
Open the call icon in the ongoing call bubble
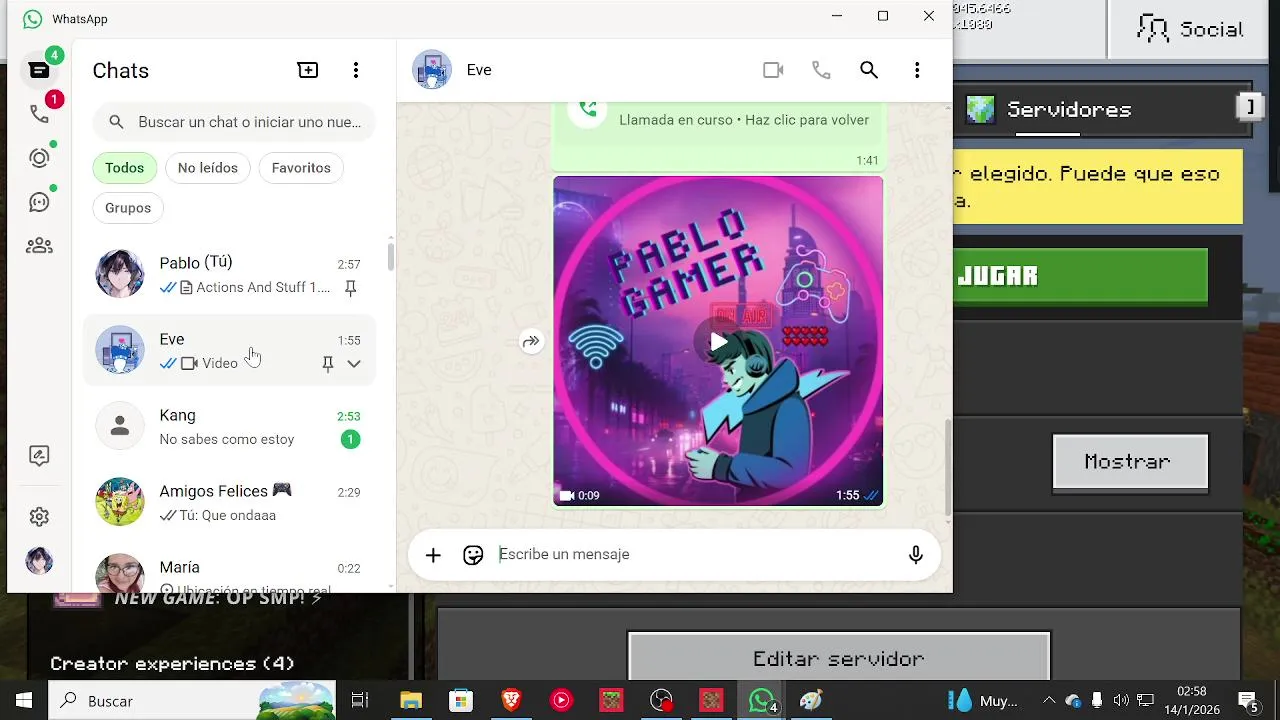[588, 111]
